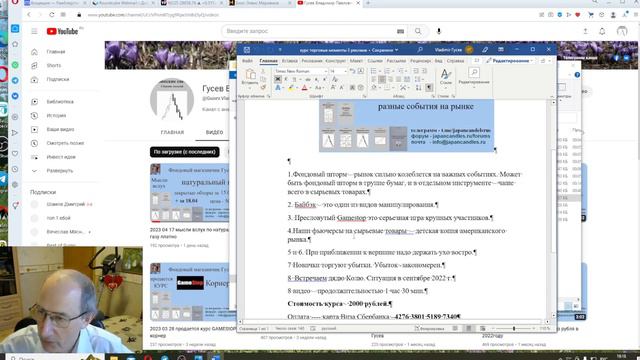Screen dimensions: 640x360
Task: Click the bullets list icon in Word
Action: coord(373,71)
